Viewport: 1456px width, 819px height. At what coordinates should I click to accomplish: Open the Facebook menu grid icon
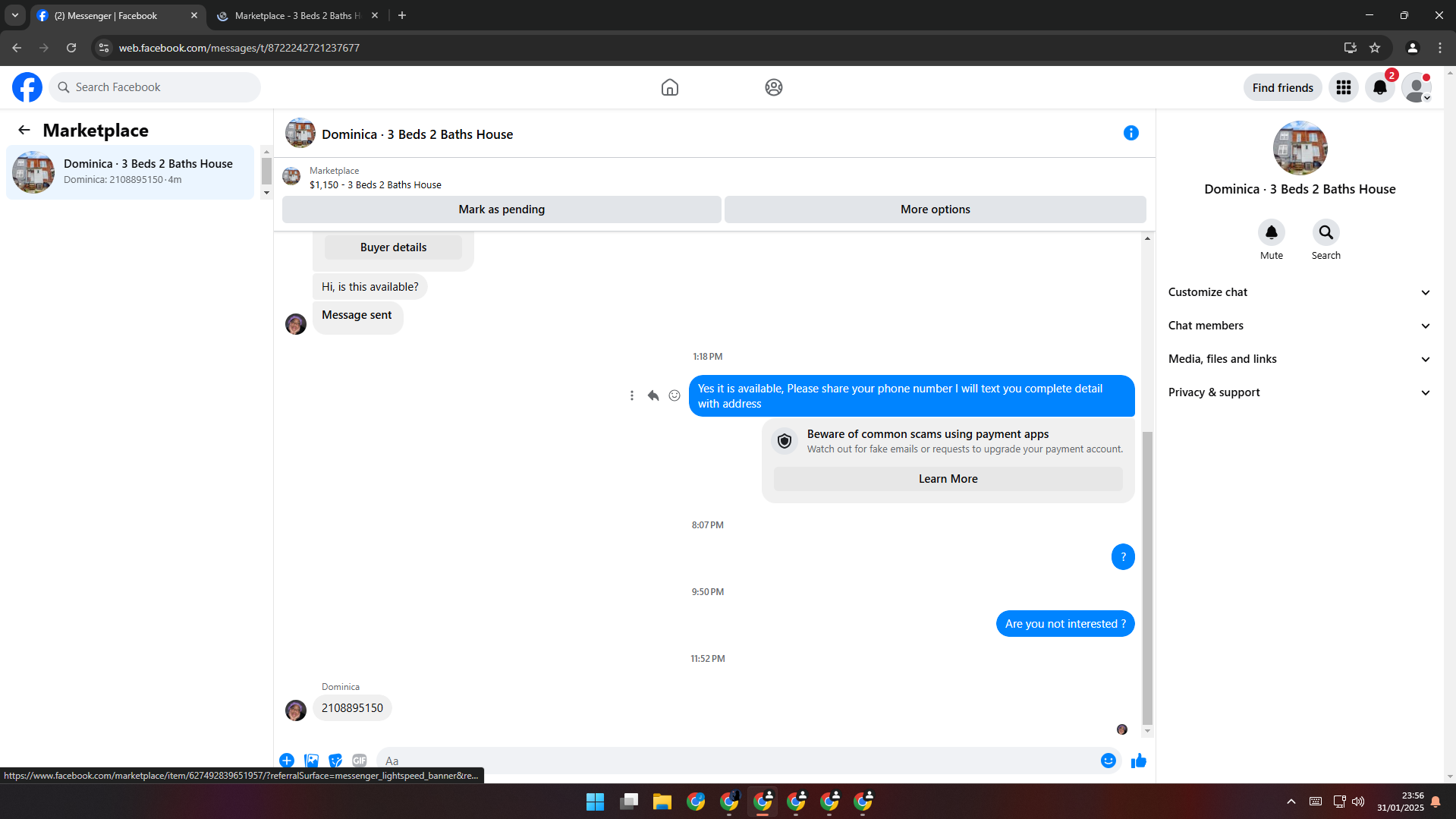(x=1344, y=87)
